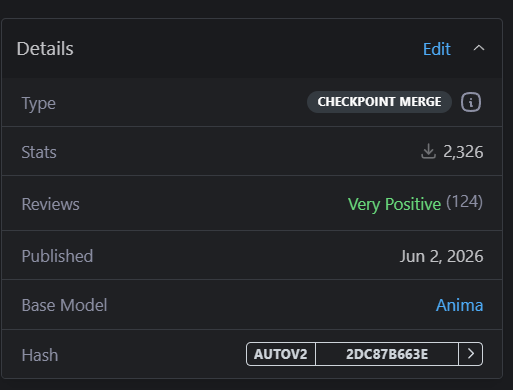Open the checkpoint merge info icon
Image resolution: width=513 pixels, height=390 pixels.
tap(471, 102)
